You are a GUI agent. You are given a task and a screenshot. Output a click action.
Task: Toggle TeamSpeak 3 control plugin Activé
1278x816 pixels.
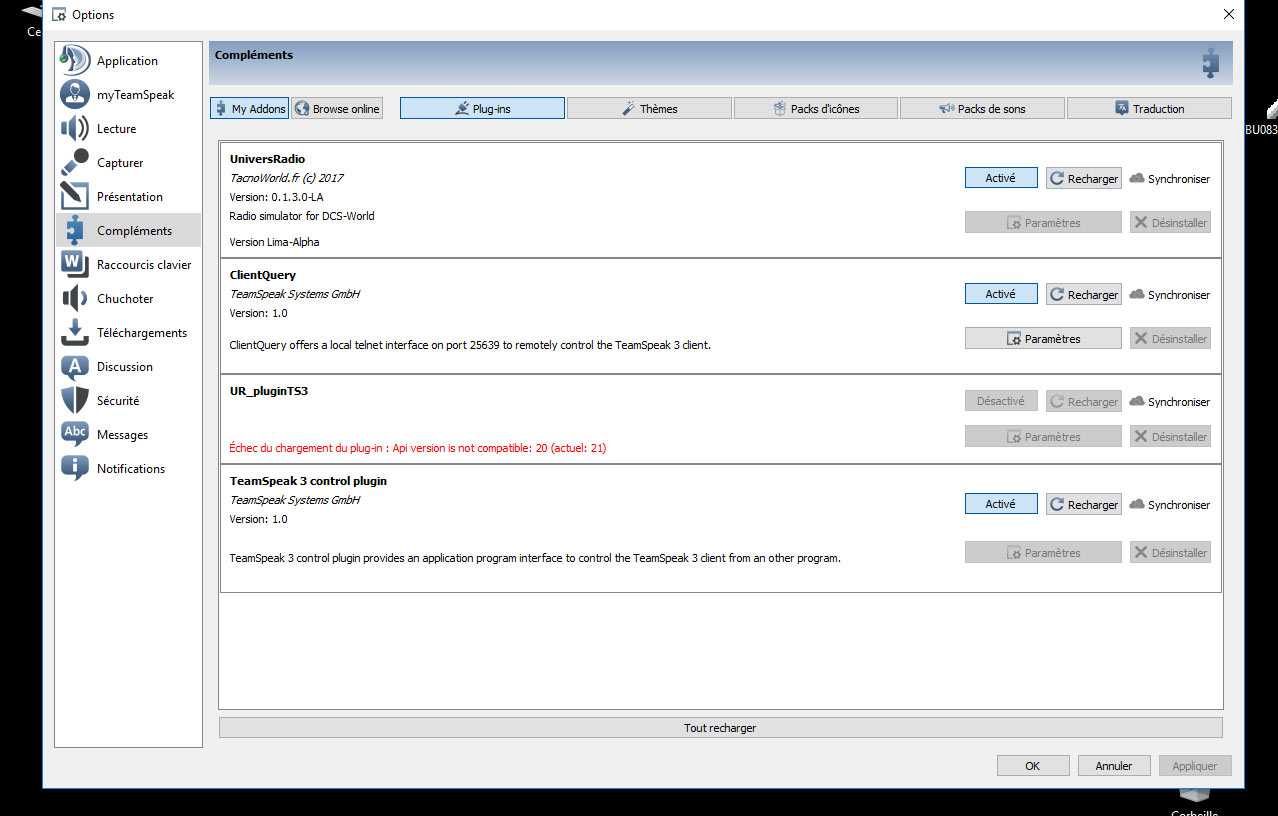click(1000, 504)
